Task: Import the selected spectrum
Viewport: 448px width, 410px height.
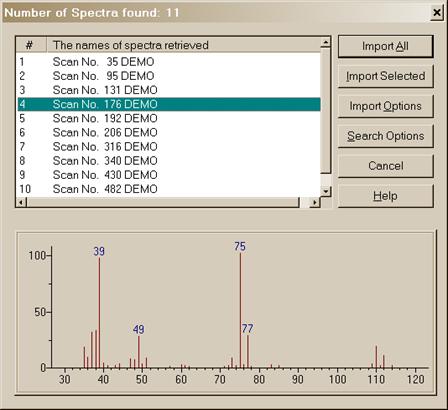Action: coord(386,76)
